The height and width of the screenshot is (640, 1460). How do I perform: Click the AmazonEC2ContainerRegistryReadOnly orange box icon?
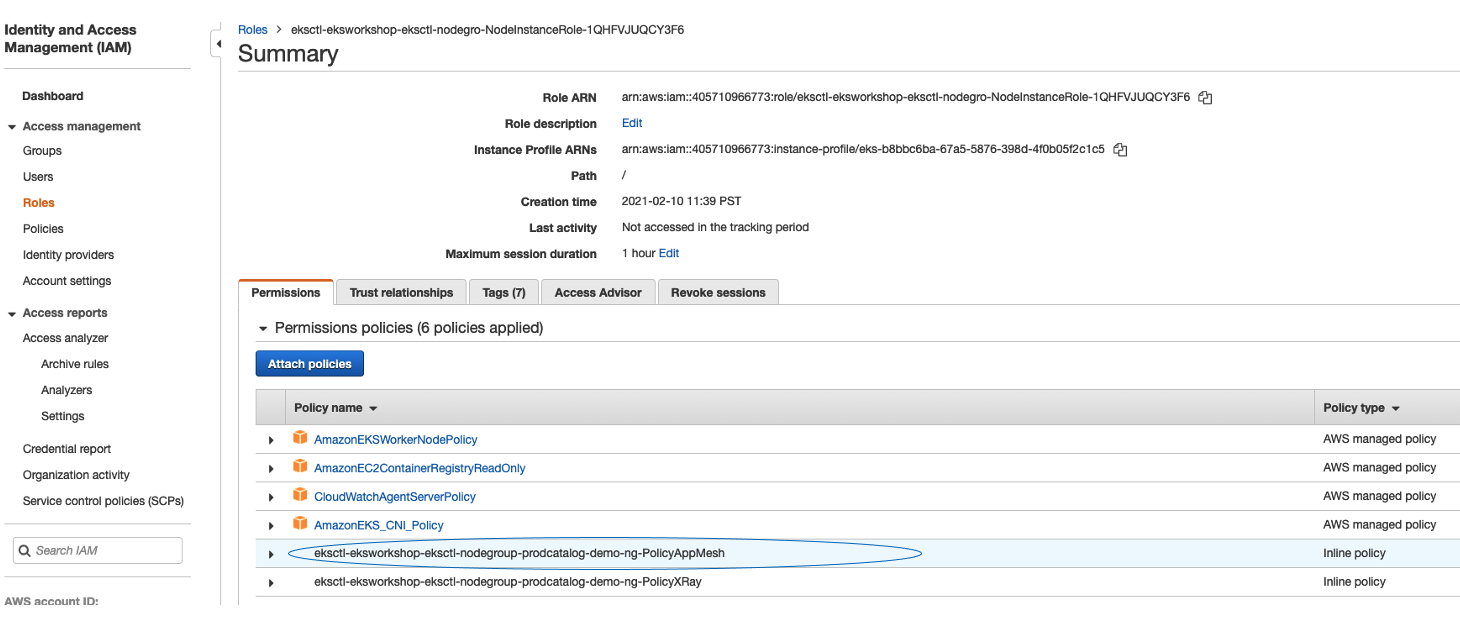[300, 466]
